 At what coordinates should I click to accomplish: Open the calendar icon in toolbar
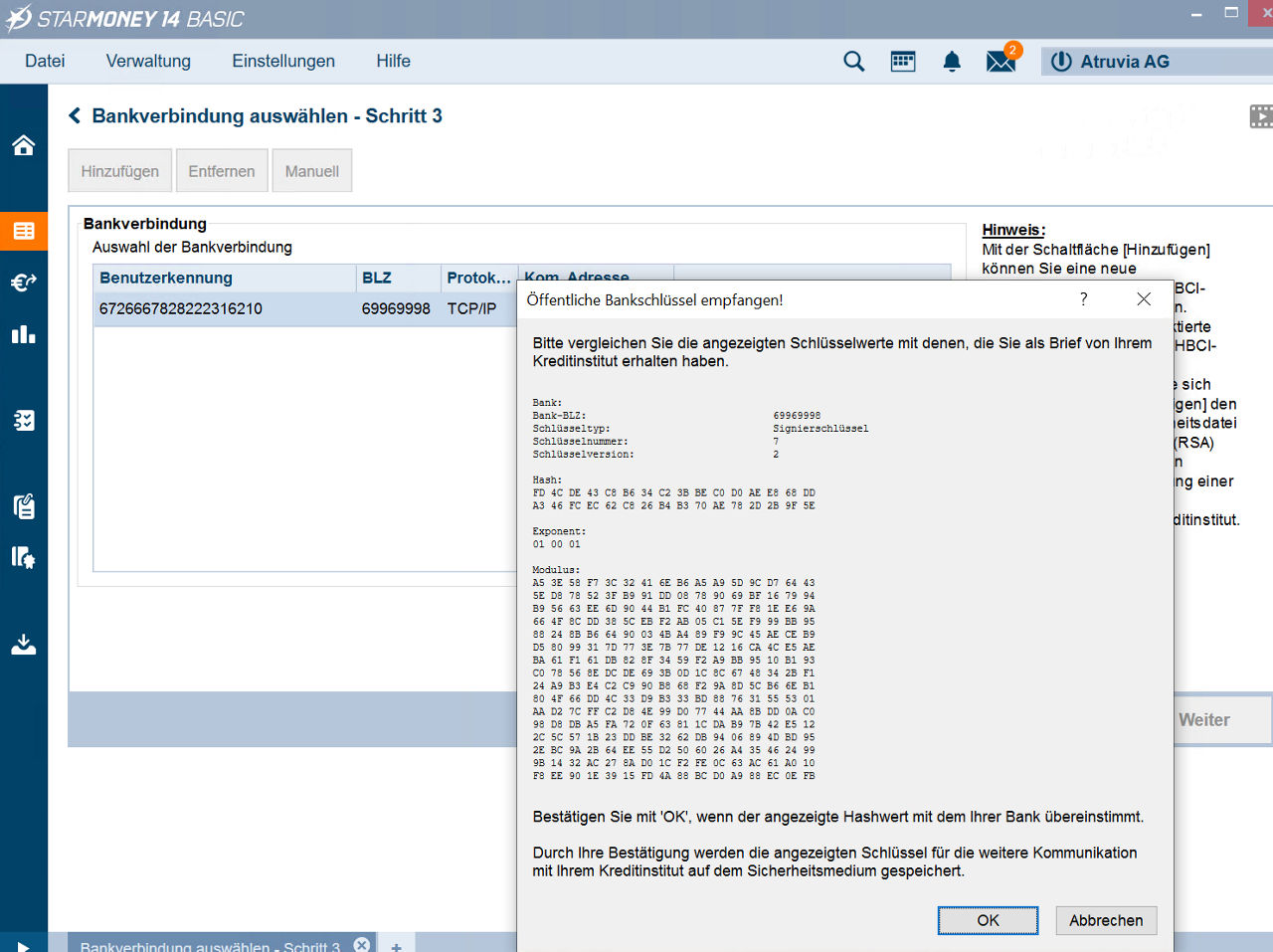pos(903,62)
